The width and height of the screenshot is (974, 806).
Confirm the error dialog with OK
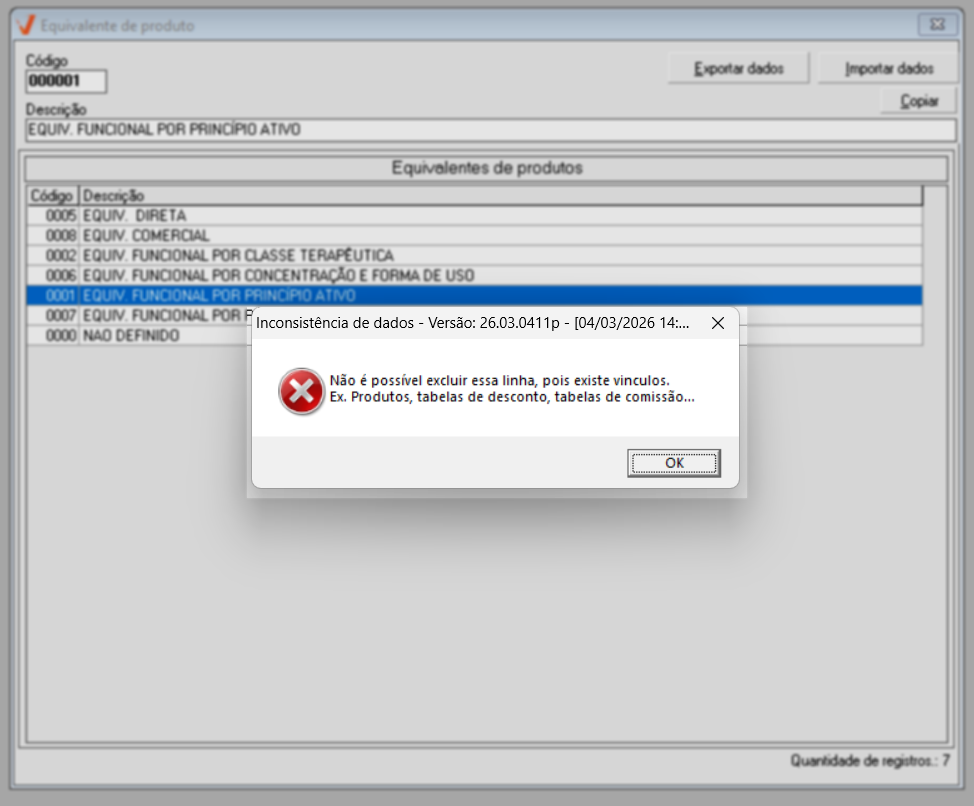tap(674, 463)
